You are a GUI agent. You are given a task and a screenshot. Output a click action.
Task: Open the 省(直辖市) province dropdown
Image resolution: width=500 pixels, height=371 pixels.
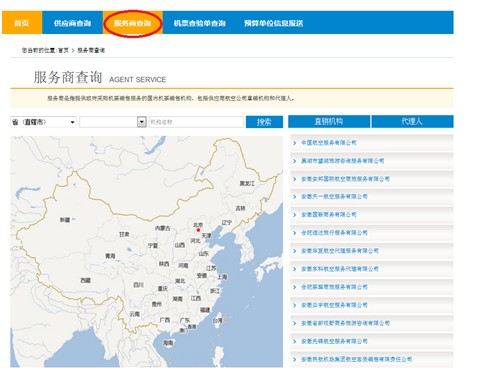point(43,122)
